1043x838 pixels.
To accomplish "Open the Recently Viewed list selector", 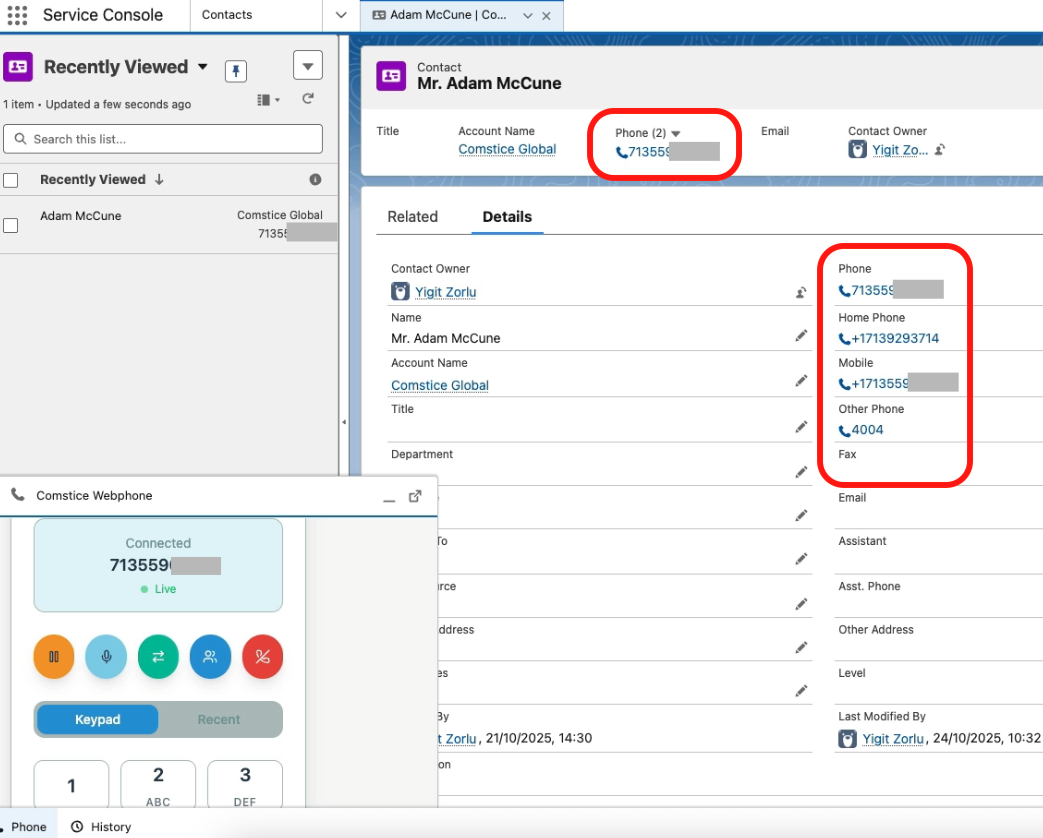I will (x=203, y=66).
